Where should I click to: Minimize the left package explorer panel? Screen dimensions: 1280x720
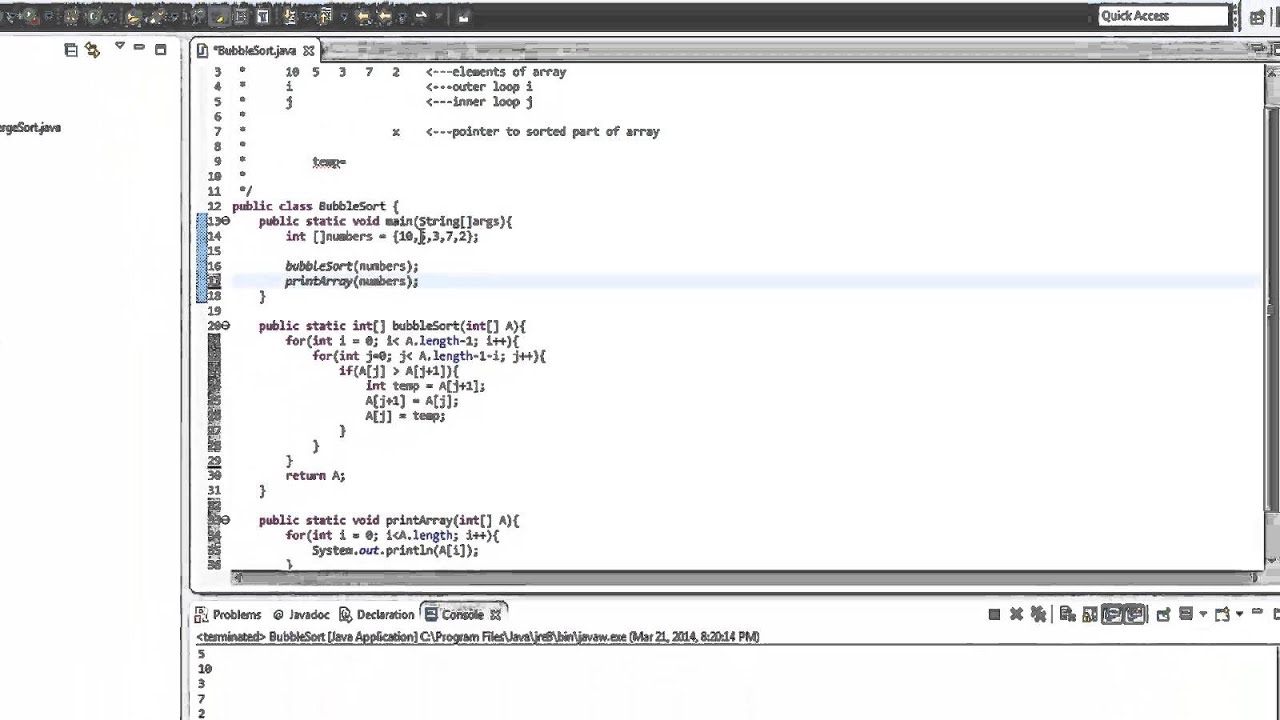pyautogui.click(x=139, y=47)
